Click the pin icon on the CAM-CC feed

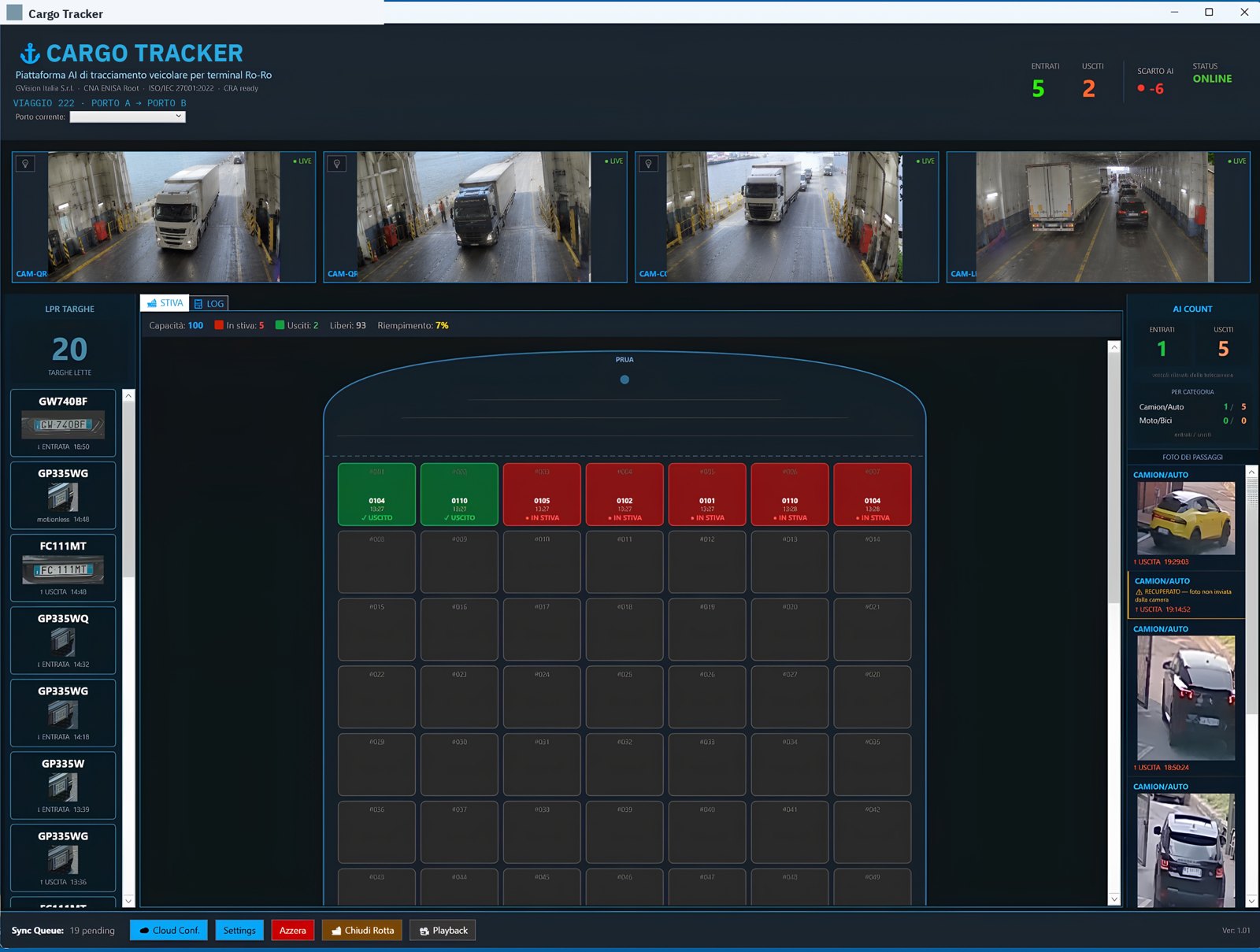point(648,164)
